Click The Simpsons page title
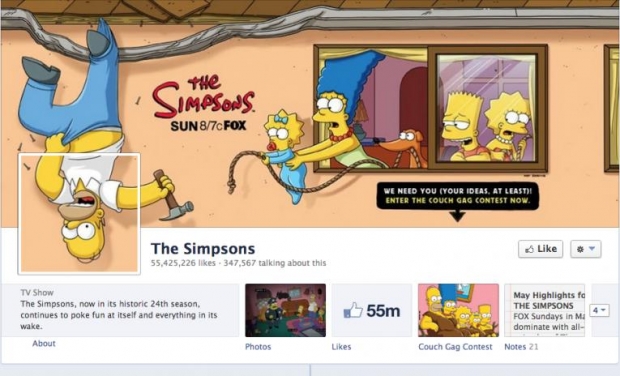This screenshot has width=620, height=376. [x=203, y=249]
